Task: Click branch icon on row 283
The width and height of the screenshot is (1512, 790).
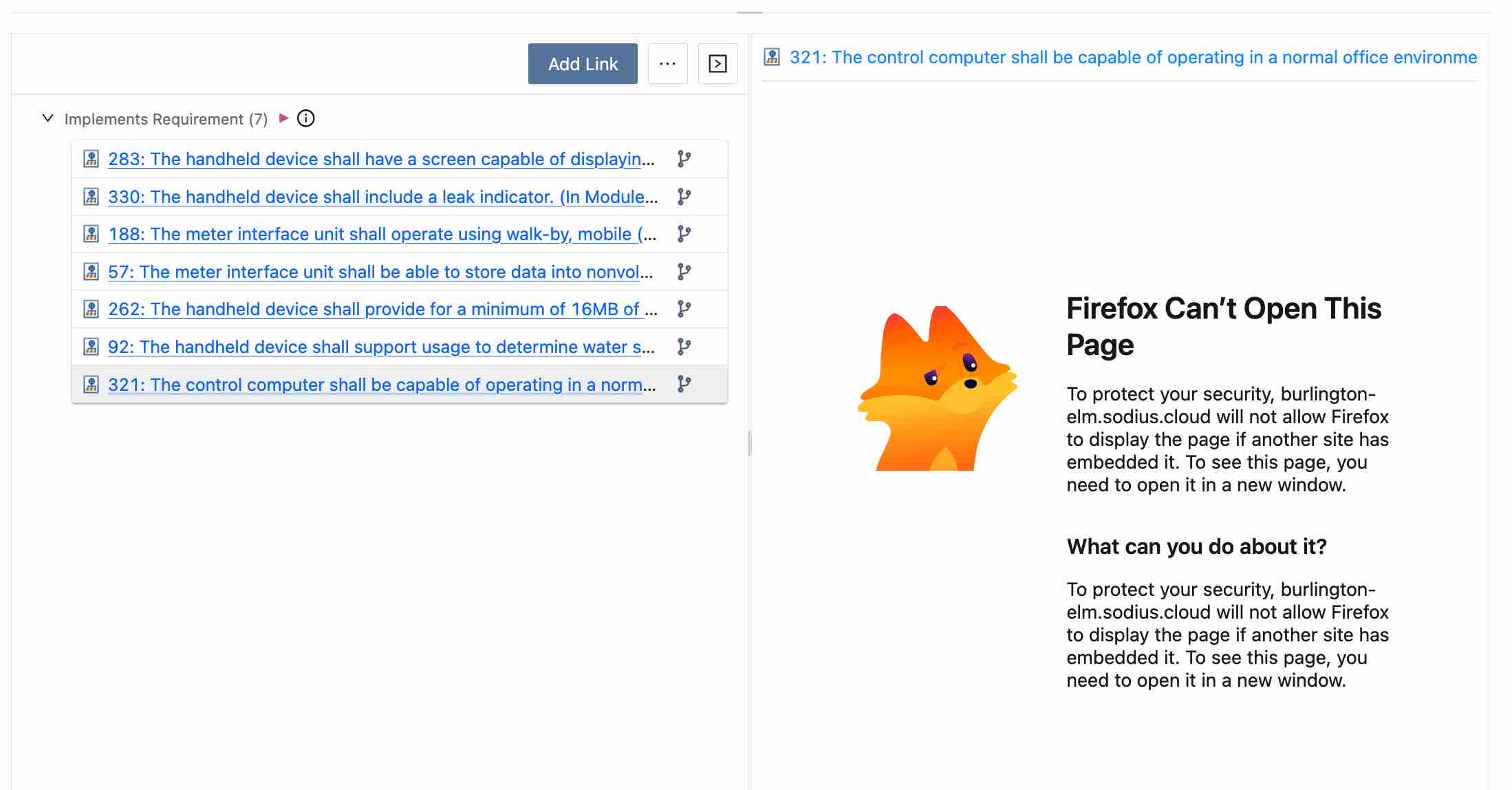Action: pos(684,159)
